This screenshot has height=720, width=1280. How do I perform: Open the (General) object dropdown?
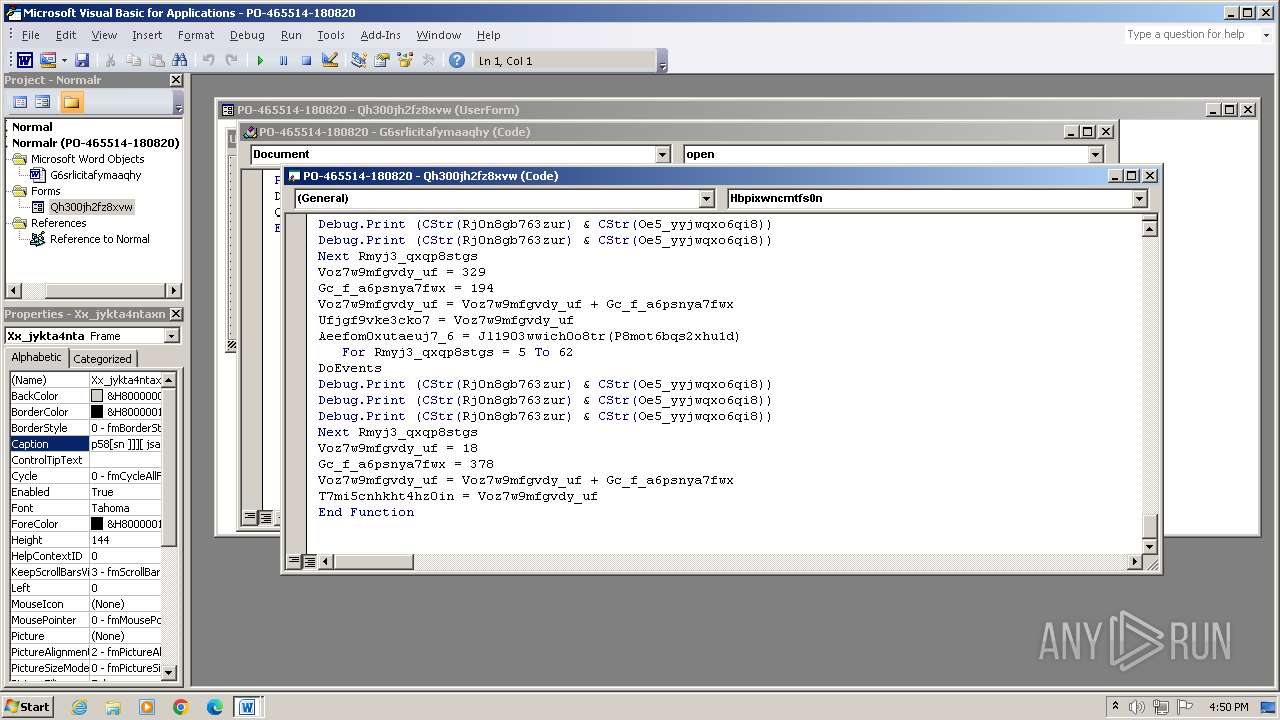pyautogui.click(x=706, y=199)
